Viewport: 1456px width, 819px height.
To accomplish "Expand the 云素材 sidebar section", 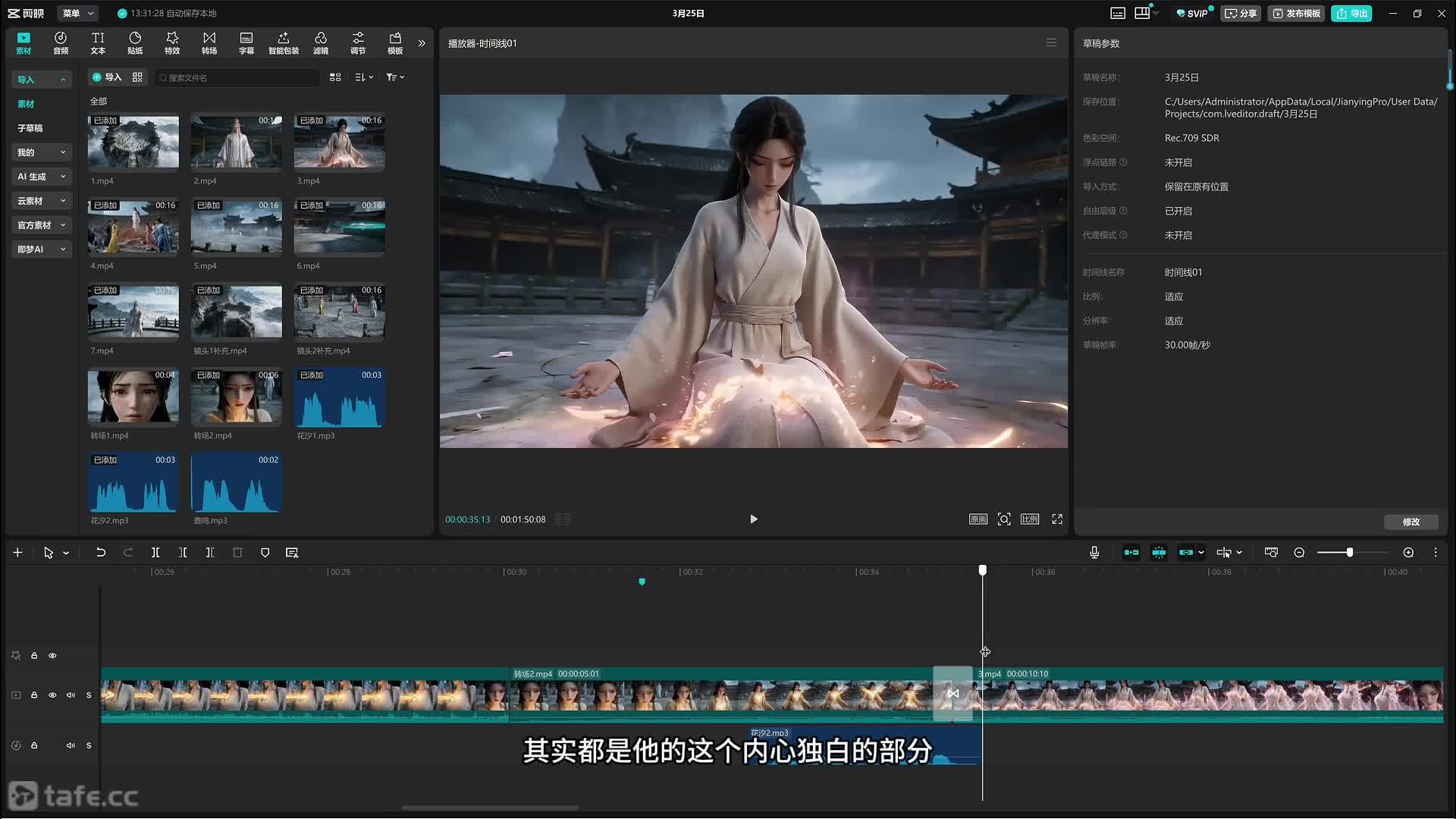I will point(41,201).
